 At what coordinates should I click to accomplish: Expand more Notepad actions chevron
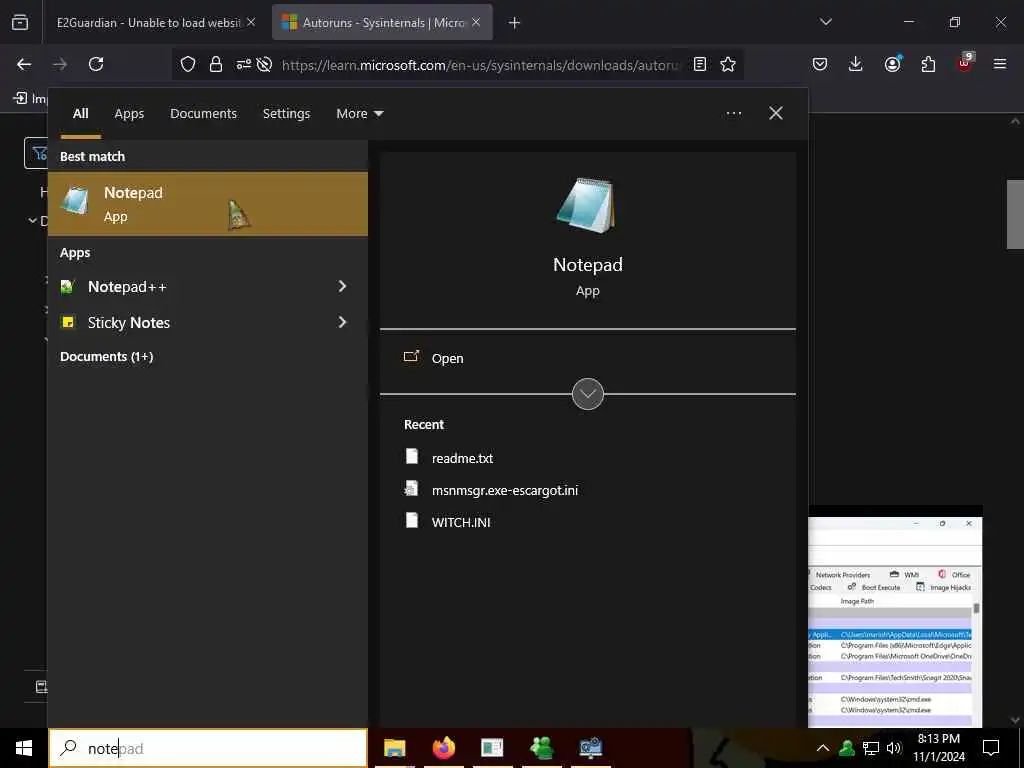[x=588, y=394]
